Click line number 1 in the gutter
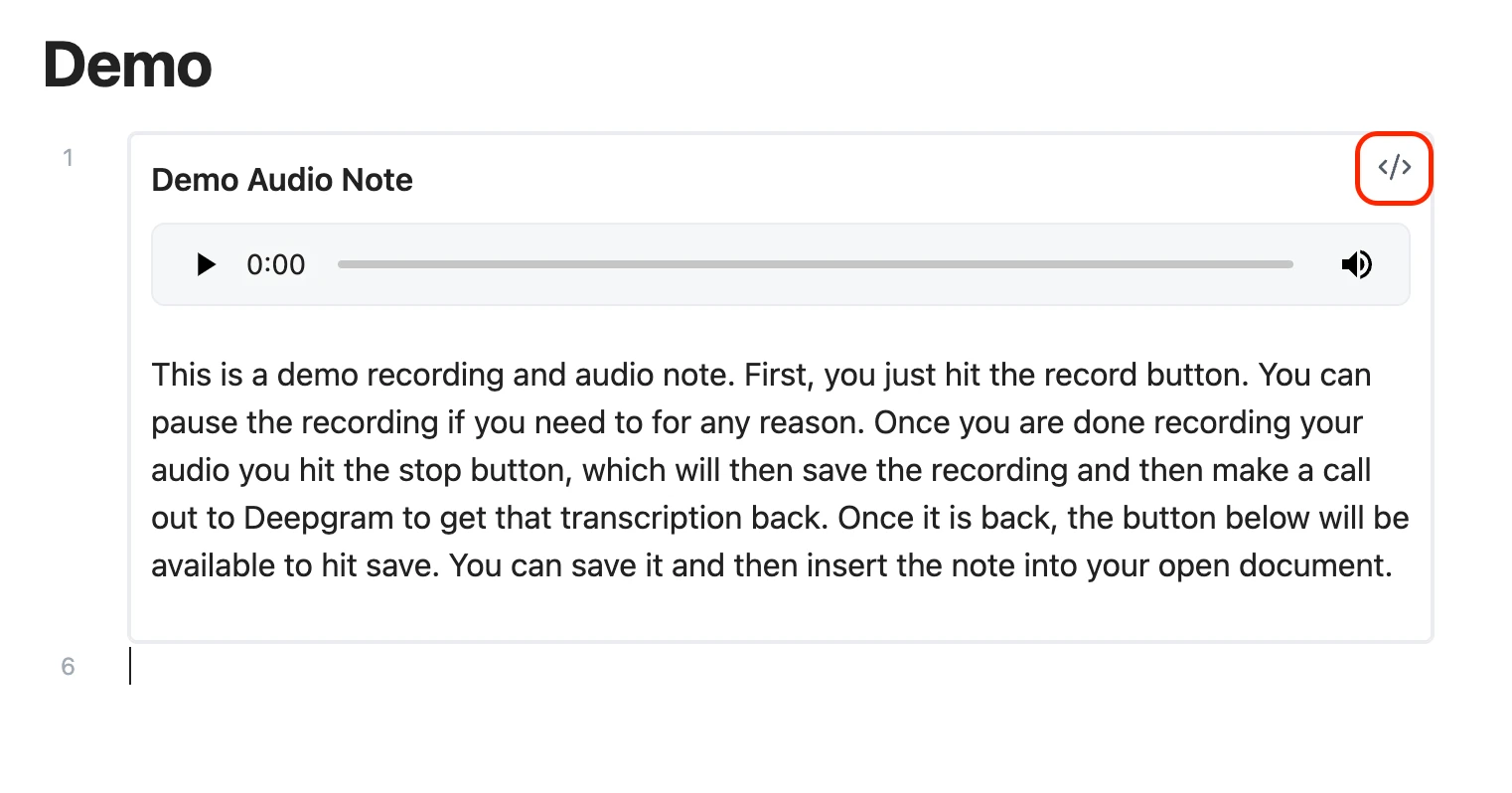Image resolution: width=1512 pixels, height=793 pixels. click(x=69, y=157)
